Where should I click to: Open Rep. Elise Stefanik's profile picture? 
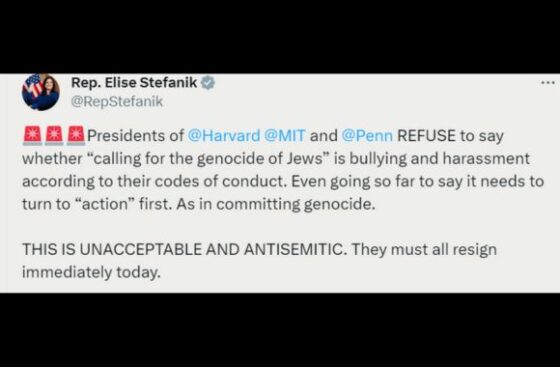click(x=40, y=92)
